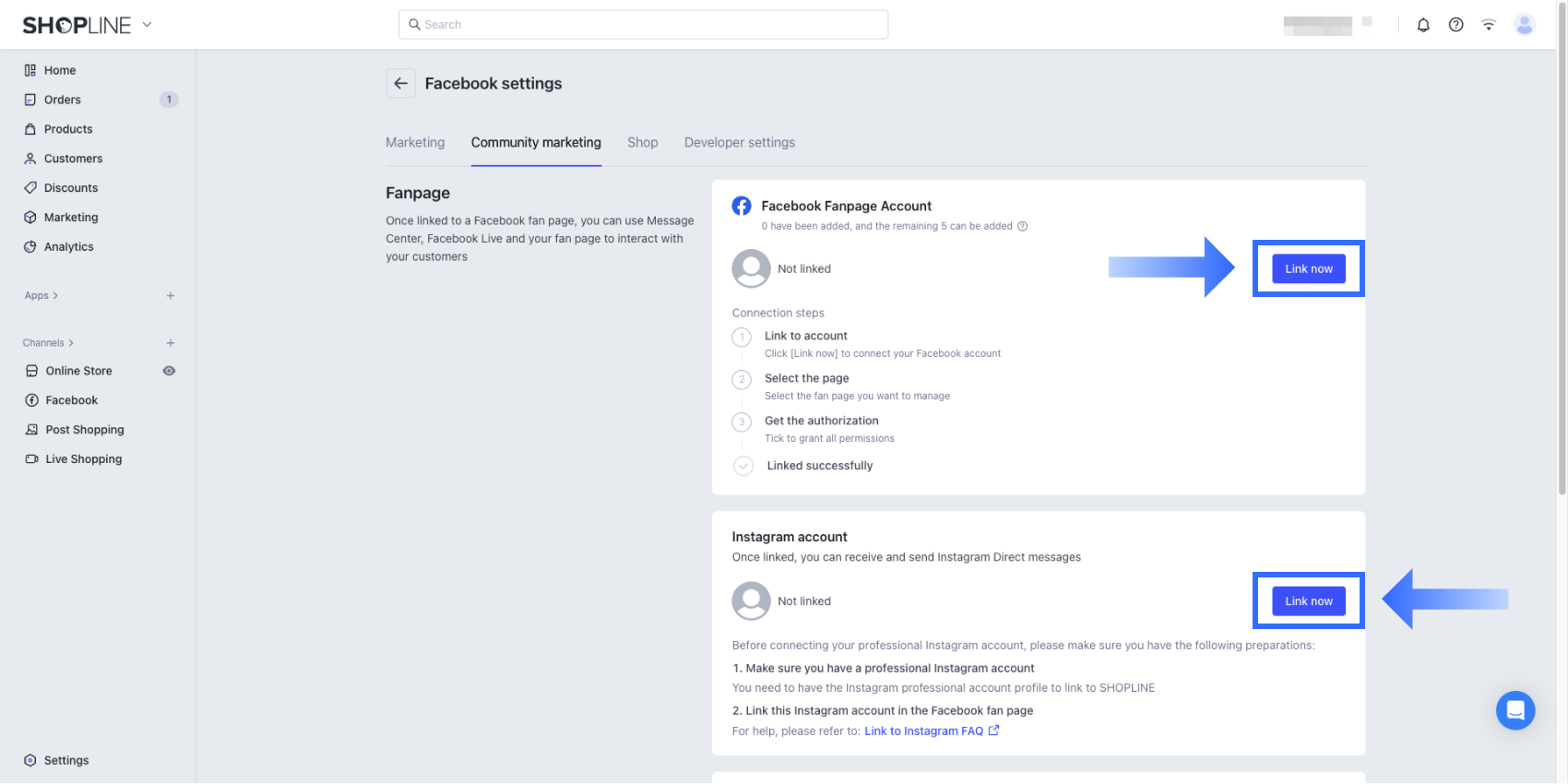Toggle the Online Store eye icon
This screenshot has width=1568, height=784.
(169, 371)
